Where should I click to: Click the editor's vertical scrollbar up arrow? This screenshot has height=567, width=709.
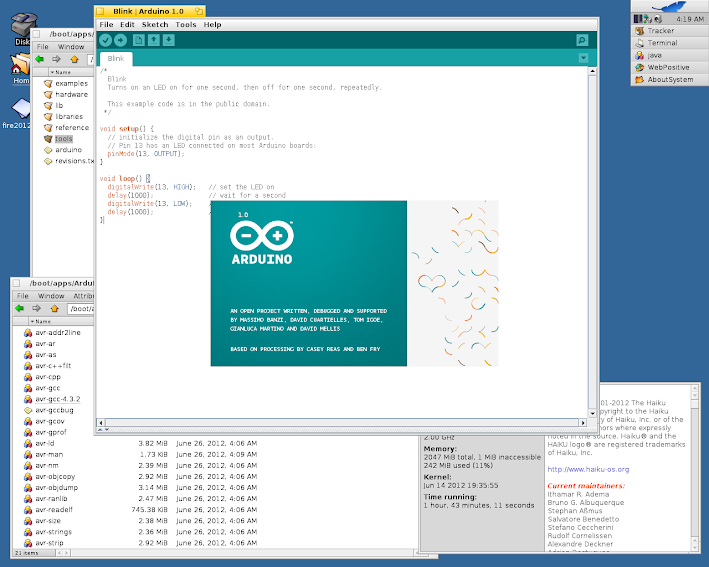tap(592, 71)
